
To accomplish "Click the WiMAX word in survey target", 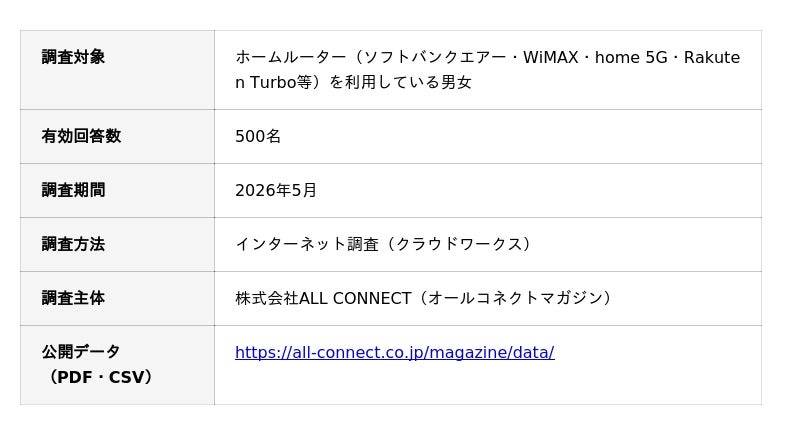I will (x=551, y=57).
